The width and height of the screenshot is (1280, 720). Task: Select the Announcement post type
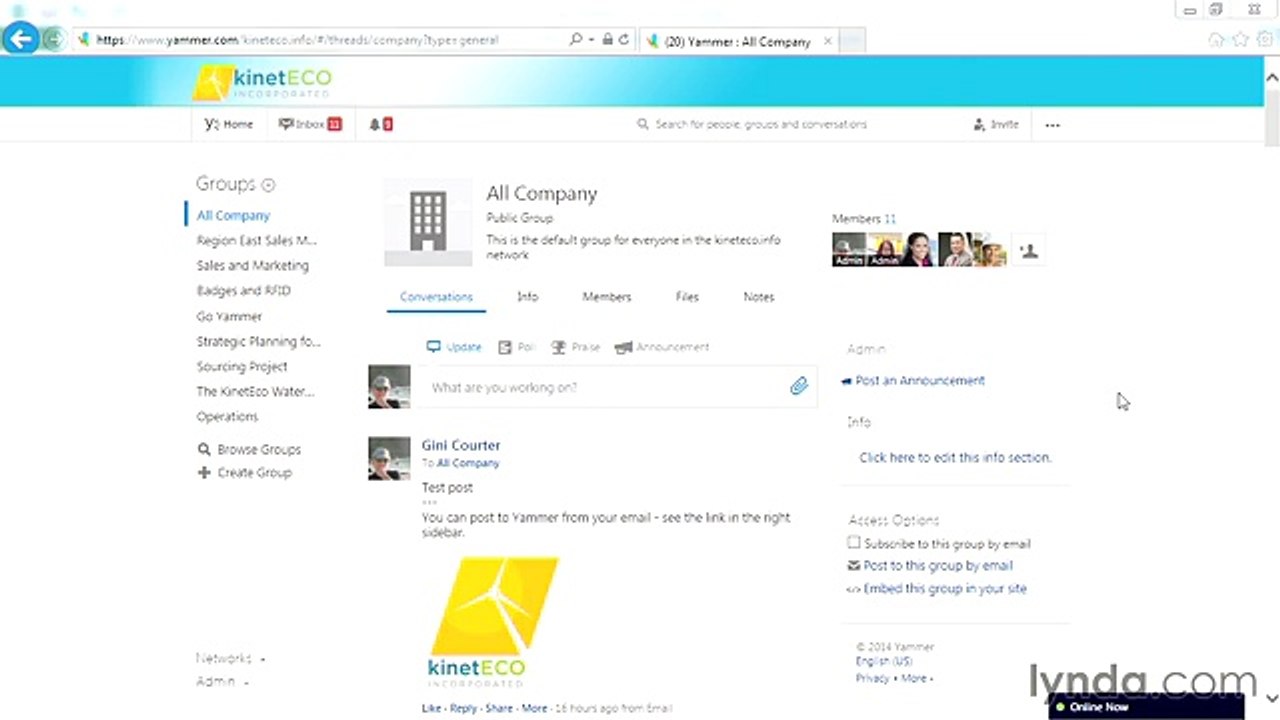(x=662, y=347)
